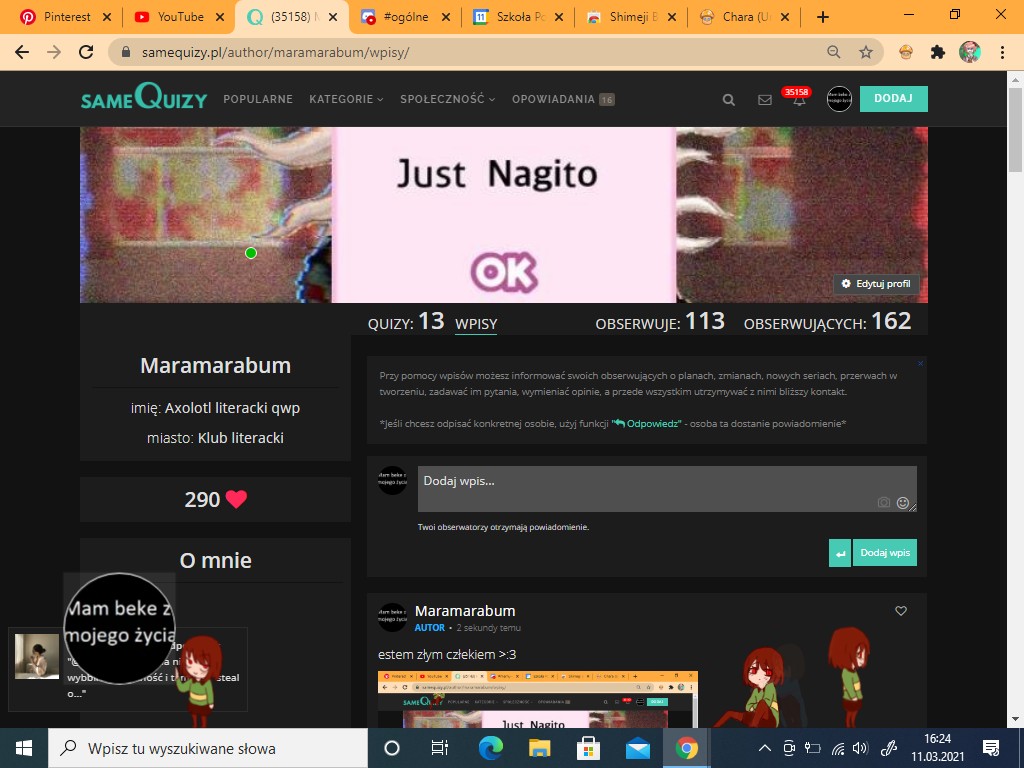Click the Dodaj wpis button
The height and width of the screenshot is (768, 1024).
(x=884, y=553)
